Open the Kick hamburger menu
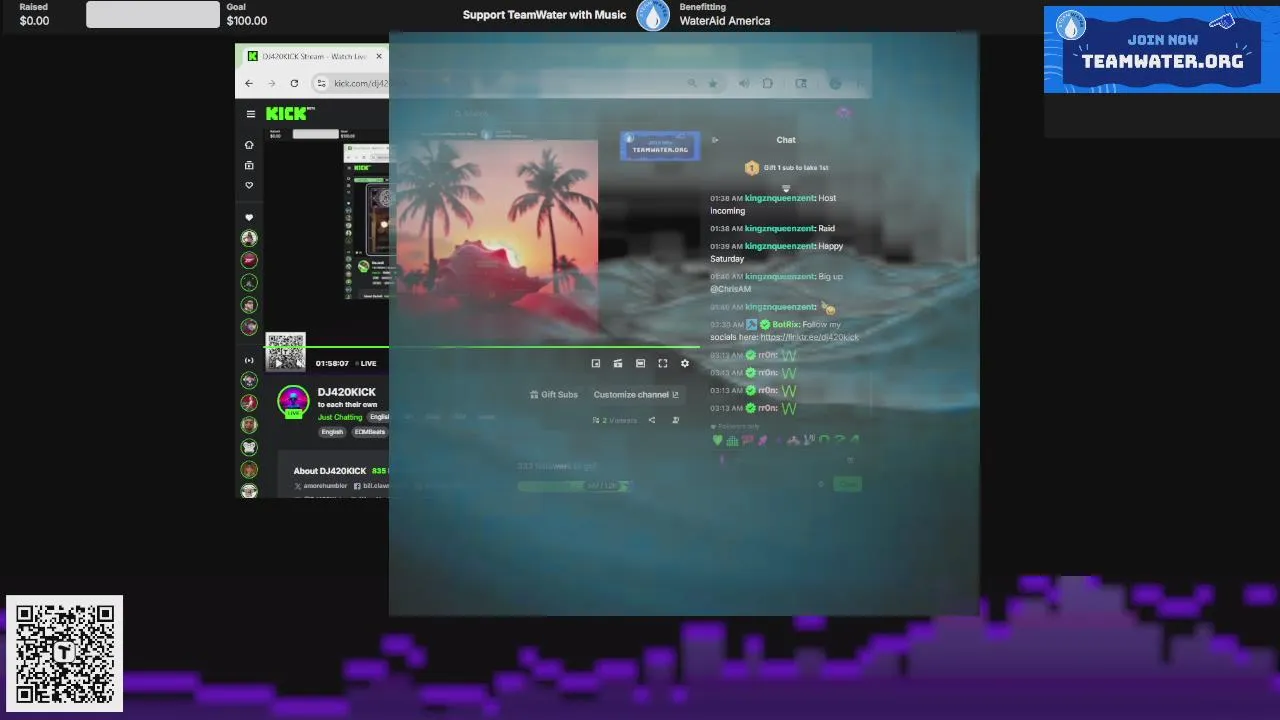 [x=250, y=114]
